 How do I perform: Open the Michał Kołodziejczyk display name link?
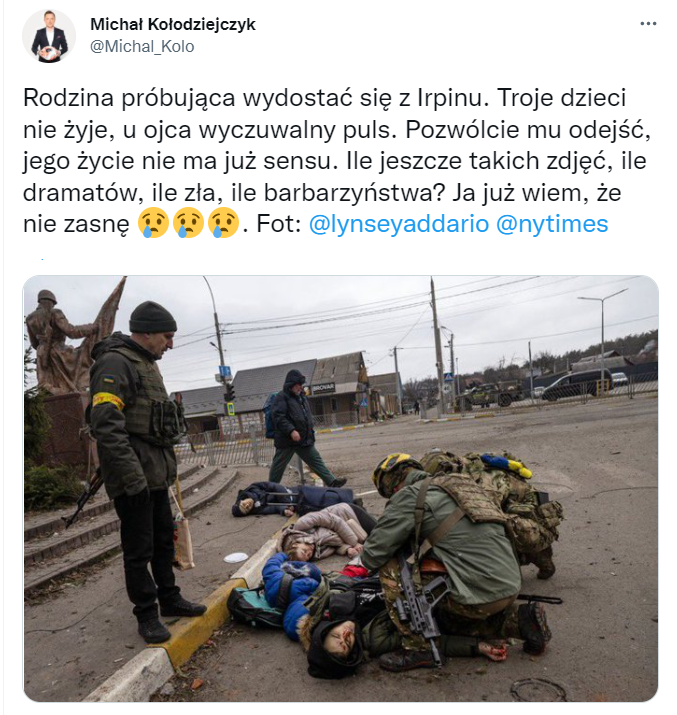pos(173,24)
